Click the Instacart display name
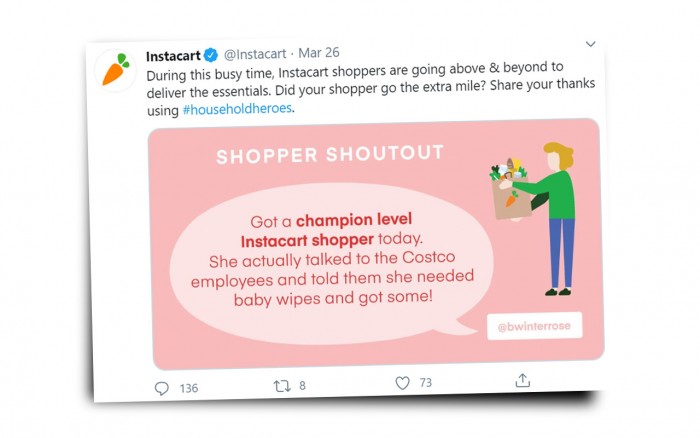The image size is (700, 438). [172, 55]
